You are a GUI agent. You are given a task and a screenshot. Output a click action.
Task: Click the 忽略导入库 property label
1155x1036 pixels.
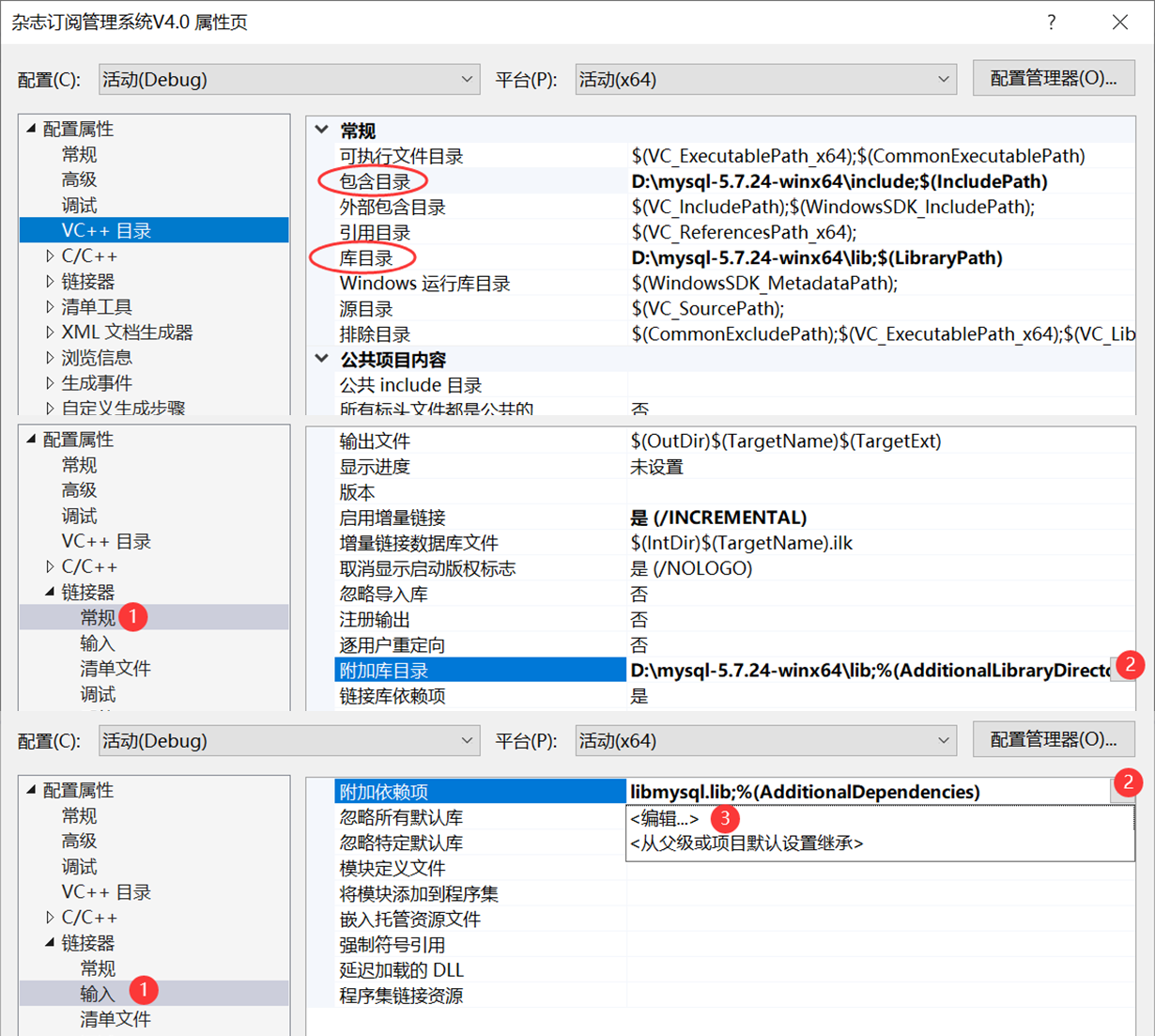tap(383, 594)
